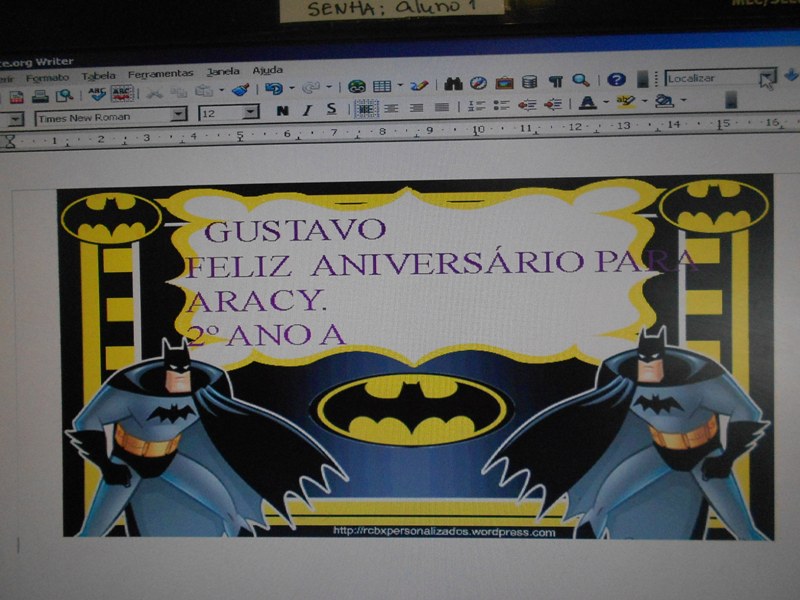Viewport: 800px width, 600px height.
Task: Select Centered alignment button
Action: pyautogui.click(x=391, y=108)
